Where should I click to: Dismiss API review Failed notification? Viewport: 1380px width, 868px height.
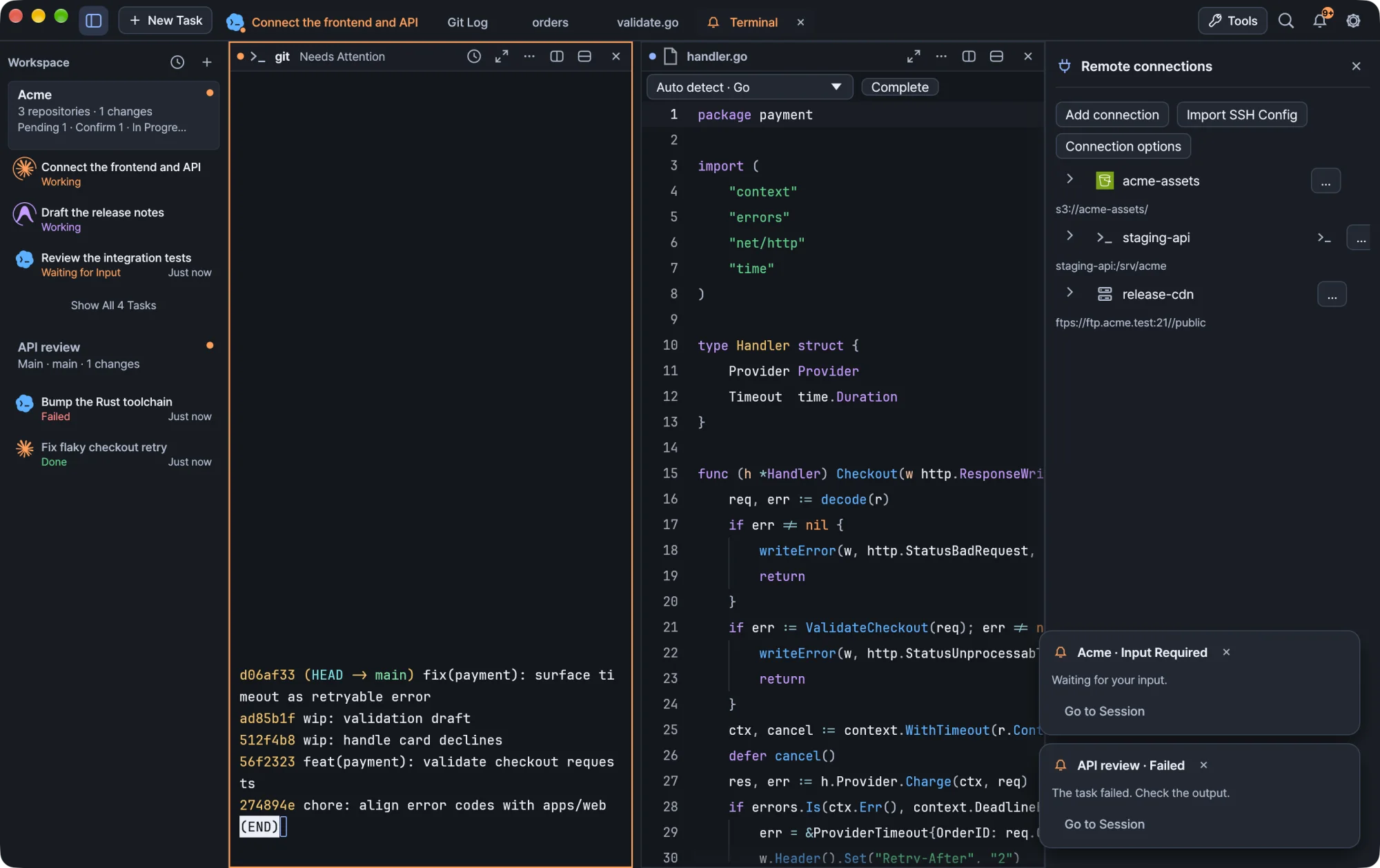click(1203, 765)
